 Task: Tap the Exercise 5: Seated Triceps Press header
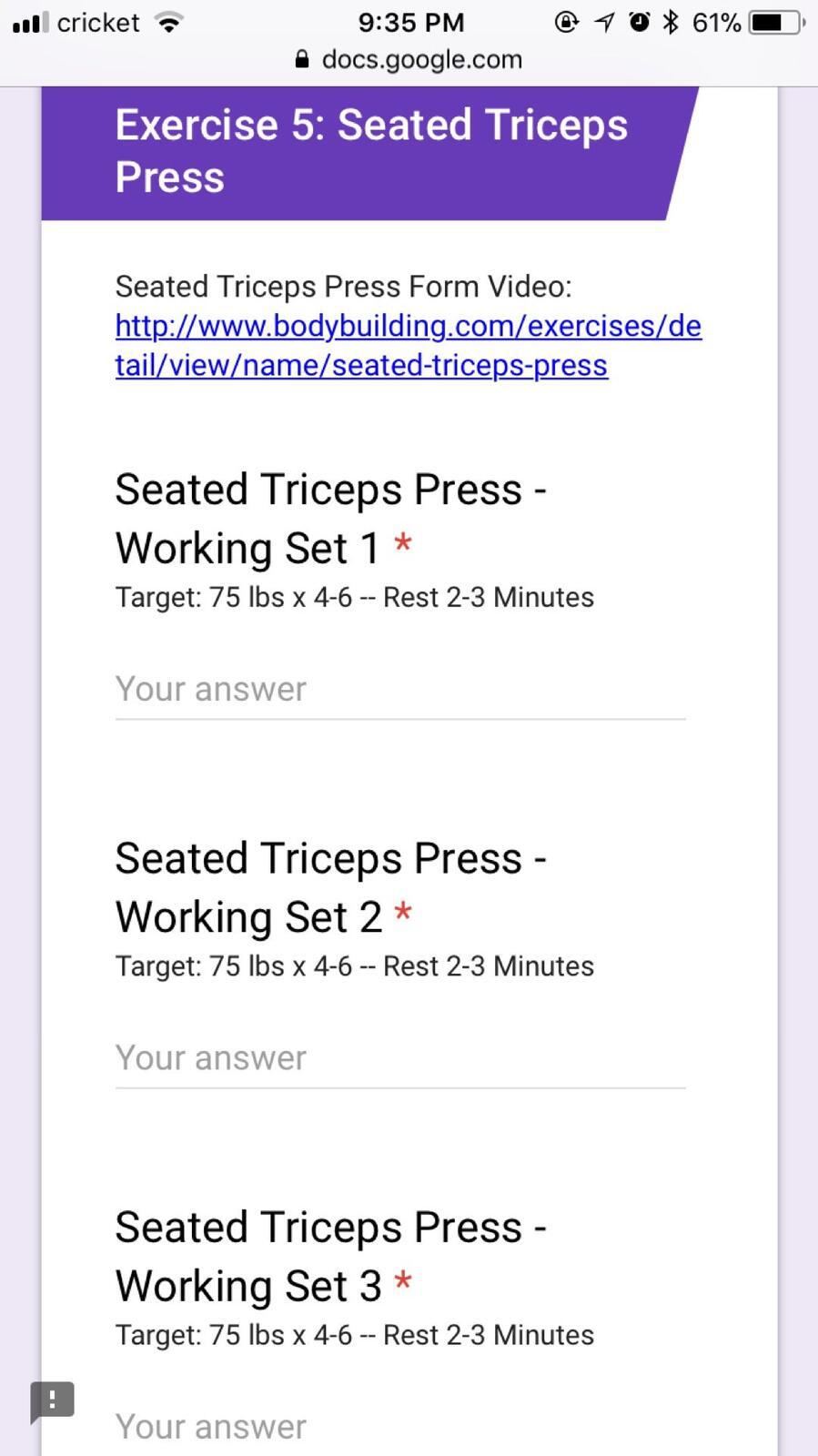coord(371,151)
